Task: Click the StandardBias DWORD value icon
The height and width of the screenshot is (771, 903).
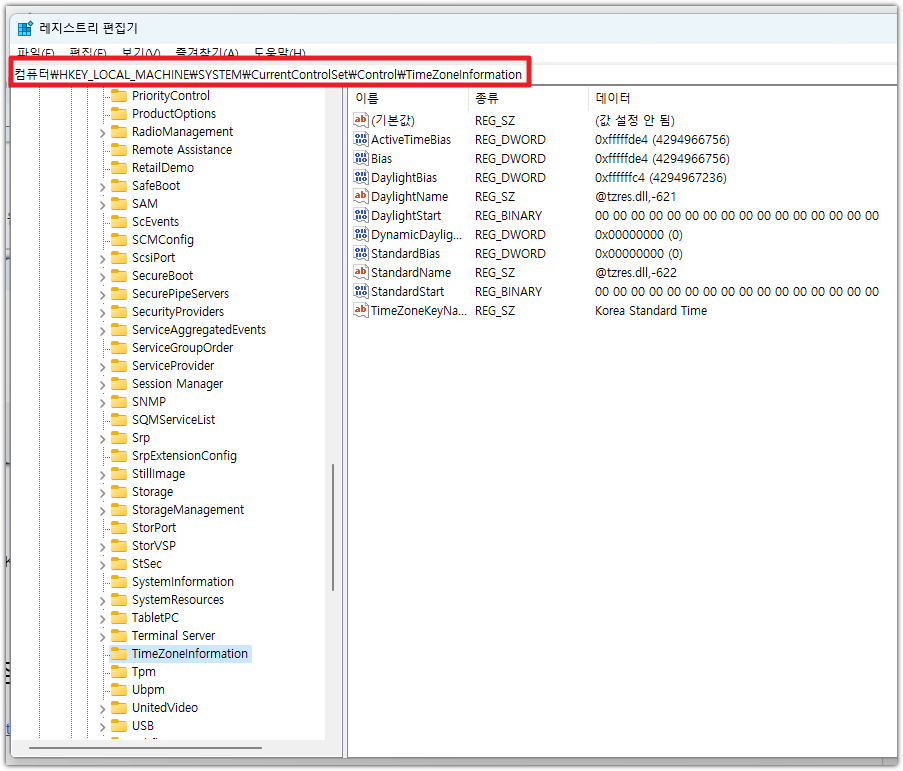Action: (x=361, y=254)
